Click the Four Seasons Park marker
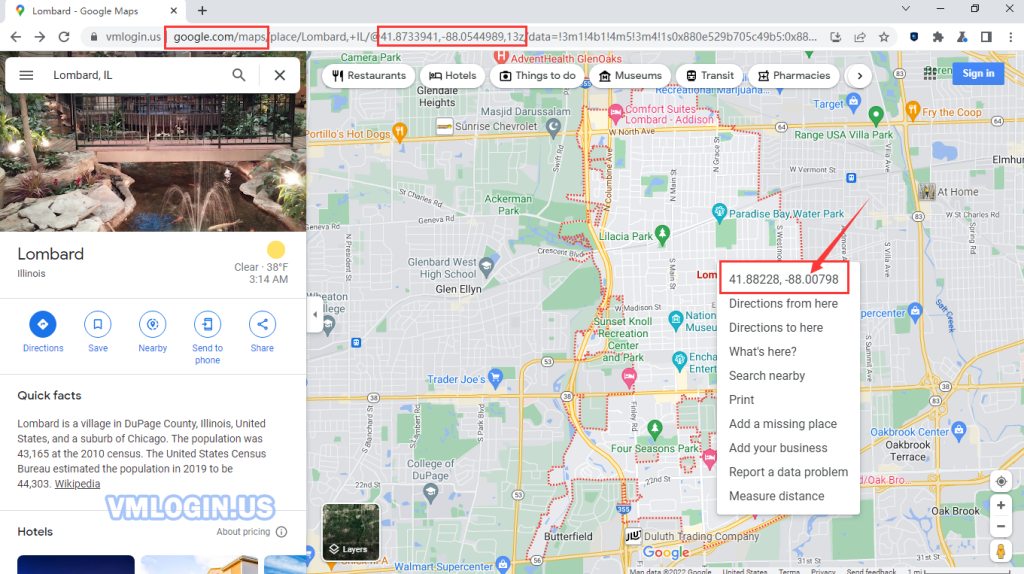The height and width of the screenshot is (574, 1024). tap(654, 428)
